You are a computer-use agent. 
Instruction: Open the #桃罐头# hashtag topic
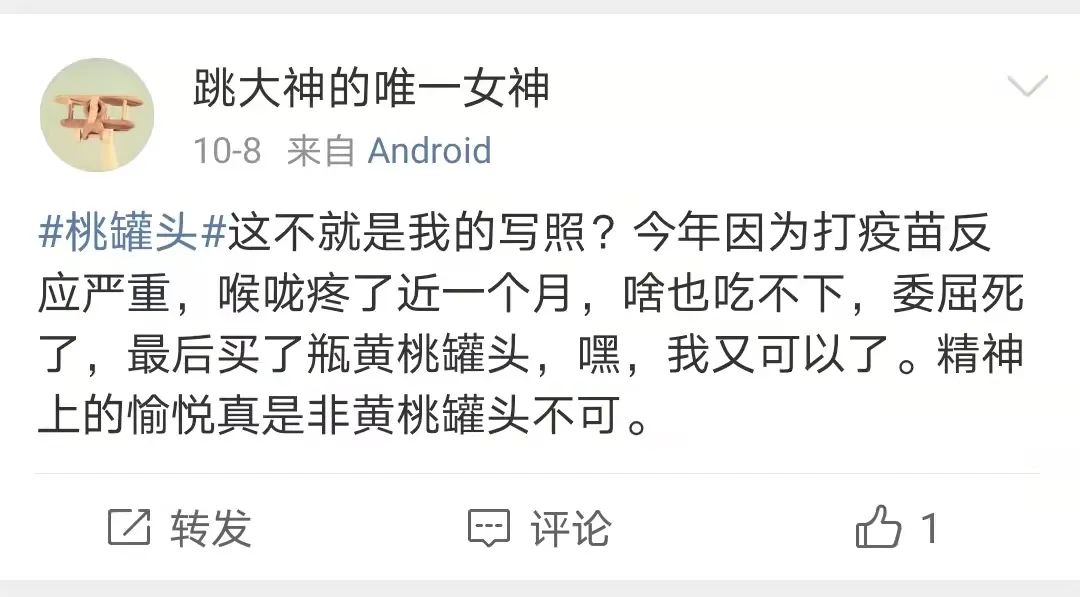point(134,234)
